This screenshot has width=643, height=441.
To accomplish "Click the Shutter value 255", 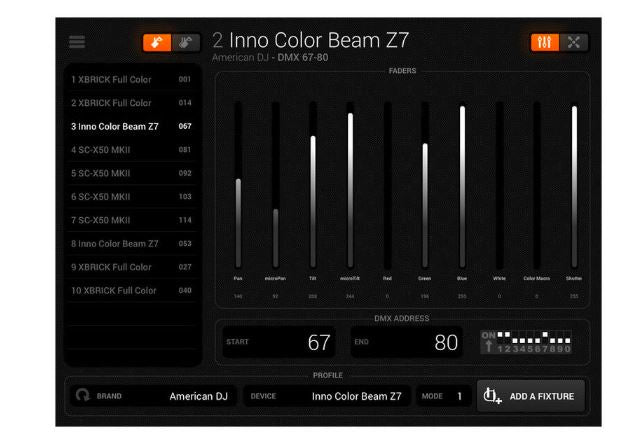I will [574, 296].
